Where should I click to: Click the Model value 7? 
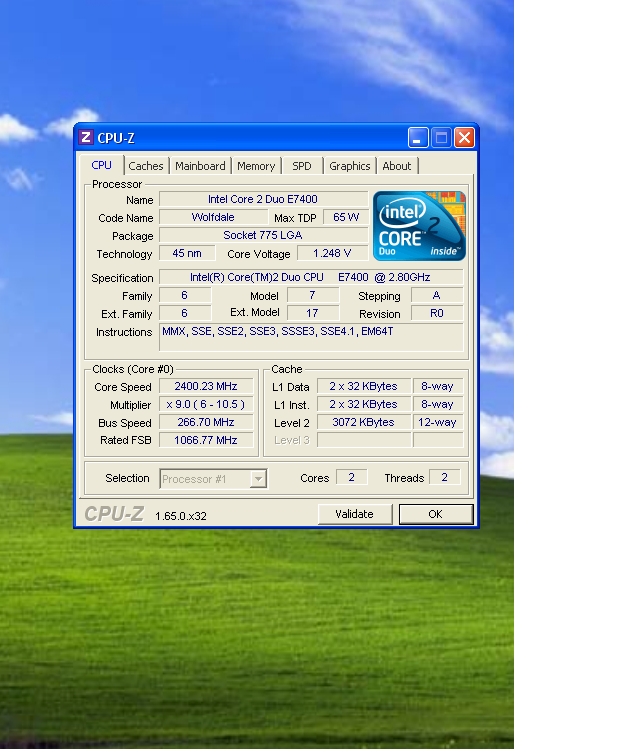[x=312, y=295]
